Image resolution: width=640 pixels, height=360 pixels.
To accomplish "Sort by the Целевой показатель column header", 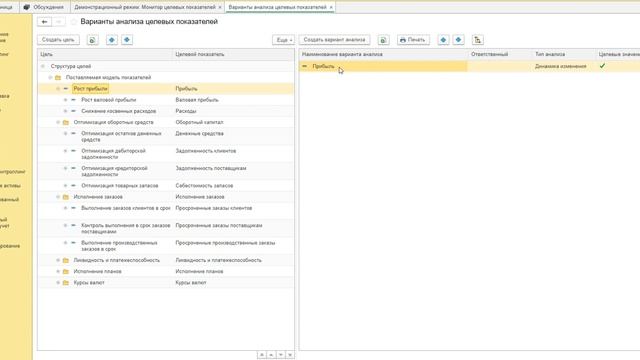I will pyautogui.click(x=233, y=54).
